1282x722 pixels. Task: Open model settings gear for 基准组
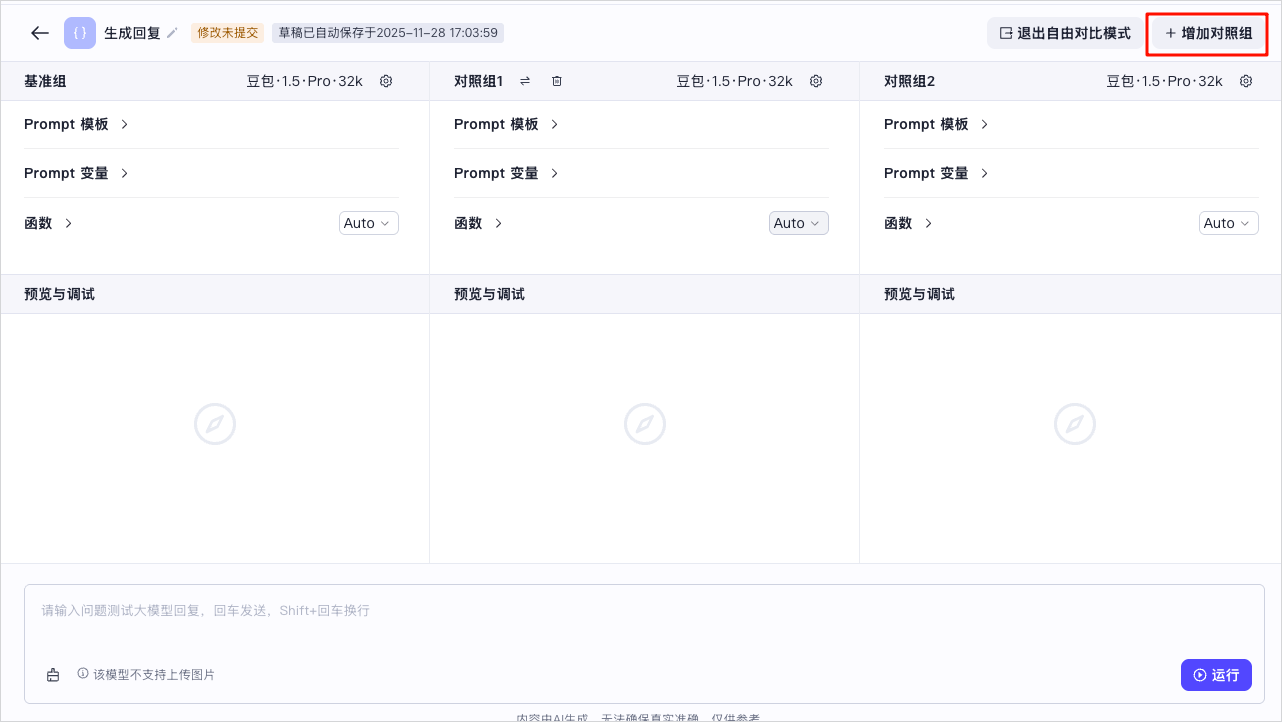pos(386,81)
